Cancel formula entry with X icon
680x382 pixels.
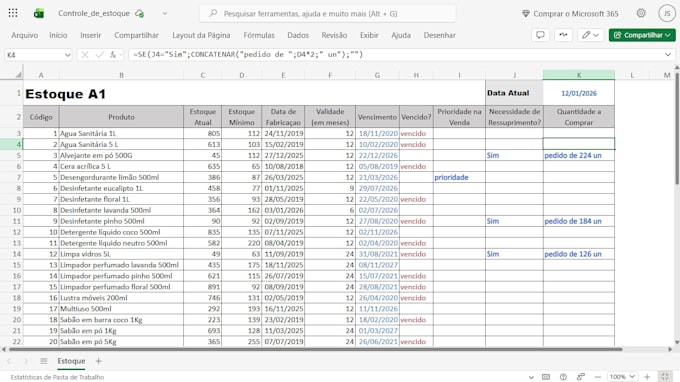pyautogui.click(x=85, y=55)
